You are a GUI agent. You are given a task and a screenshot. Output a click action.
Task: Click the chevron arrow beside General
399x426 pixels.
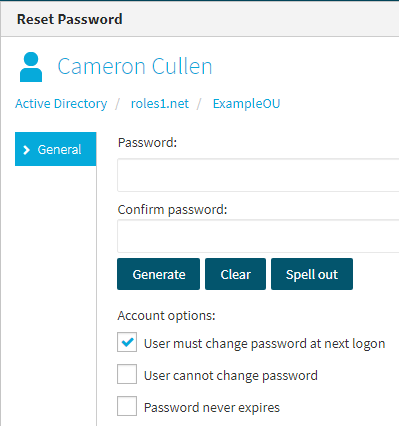26,150
